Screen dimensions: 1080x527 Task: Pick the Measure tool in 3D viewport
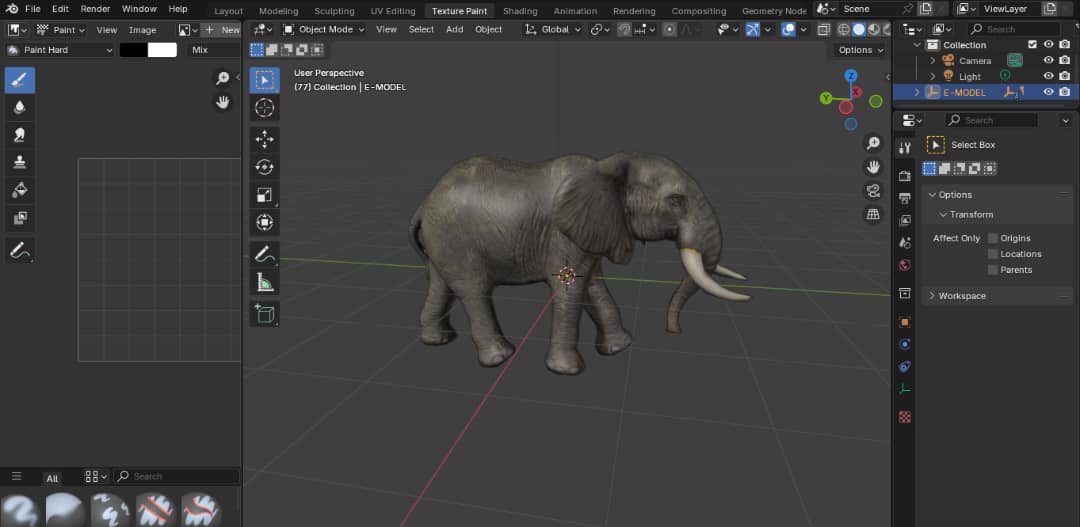(x=264, y=282)
